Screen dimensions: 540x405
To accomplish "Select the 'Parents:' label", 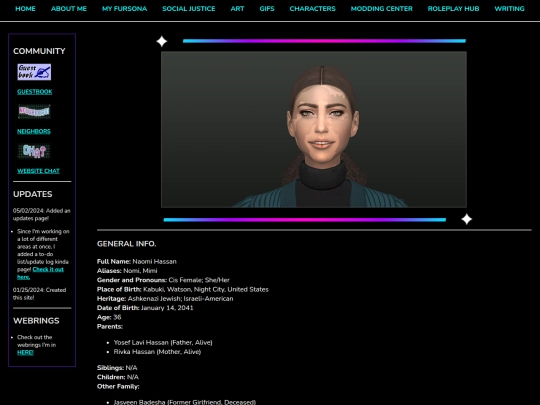I will pos(110,326).
